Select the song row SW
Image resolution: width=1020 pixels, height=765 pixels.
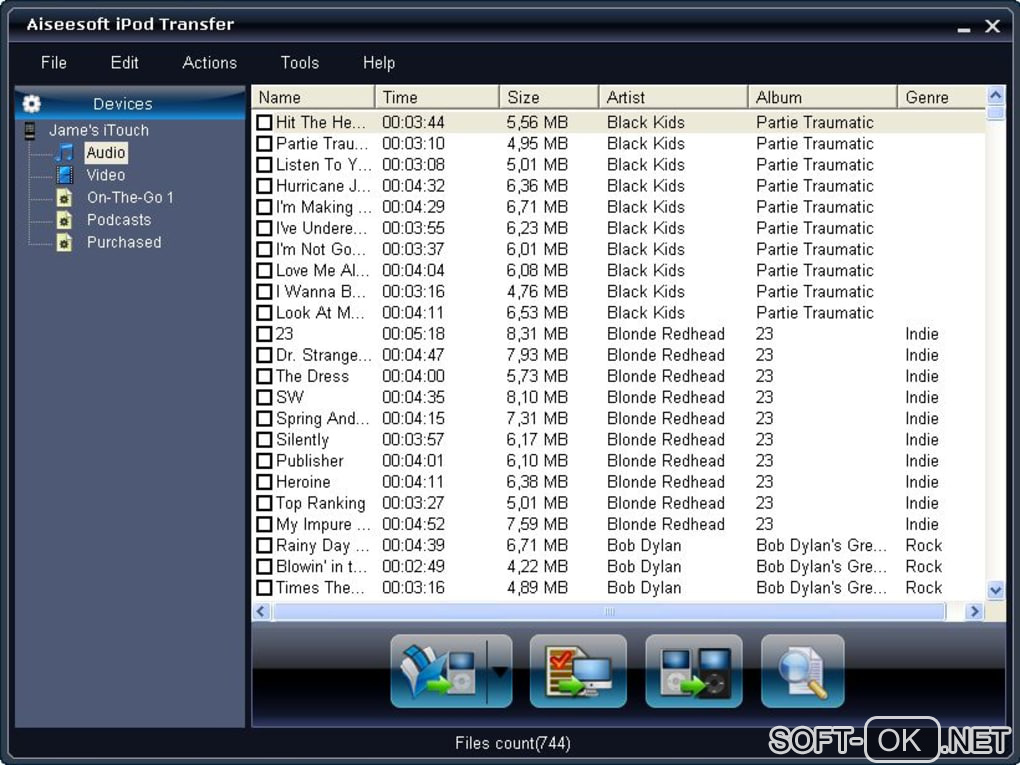618,397
